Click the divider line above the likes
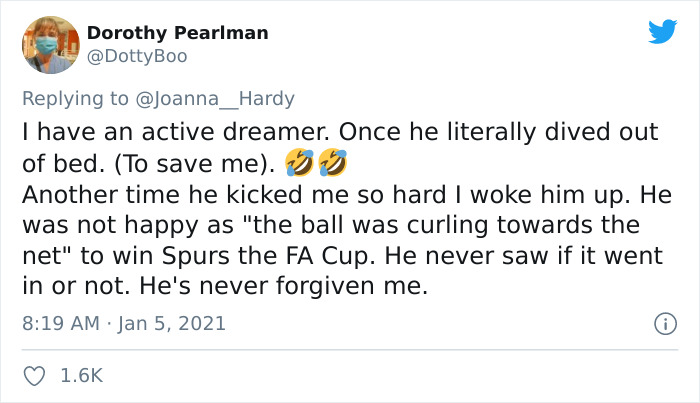Viewport: 700px width, 403px height. pos(350,350)
